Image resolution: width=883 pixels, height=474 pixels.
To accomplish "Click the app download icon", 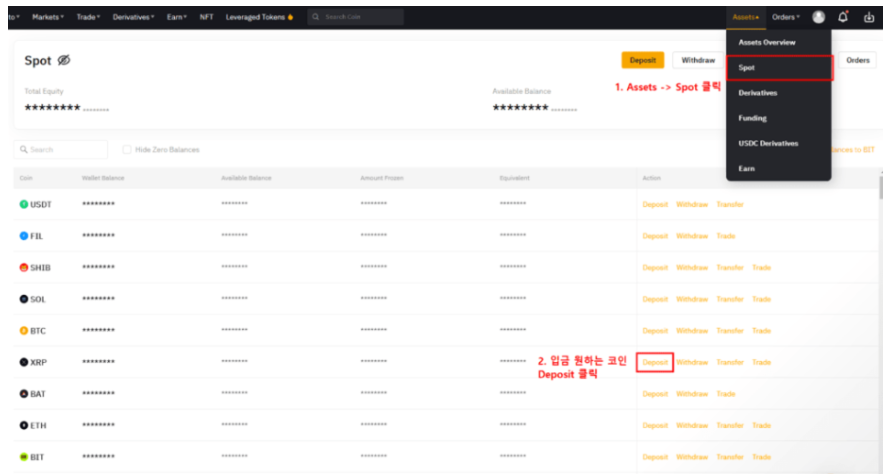I will [x=869, y=17].
